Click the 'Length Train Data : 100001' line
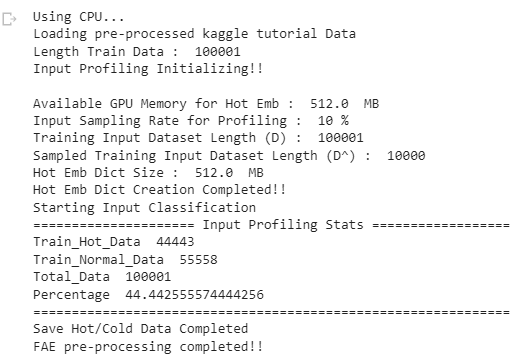518x360 pixels. (x=137, y=51)
